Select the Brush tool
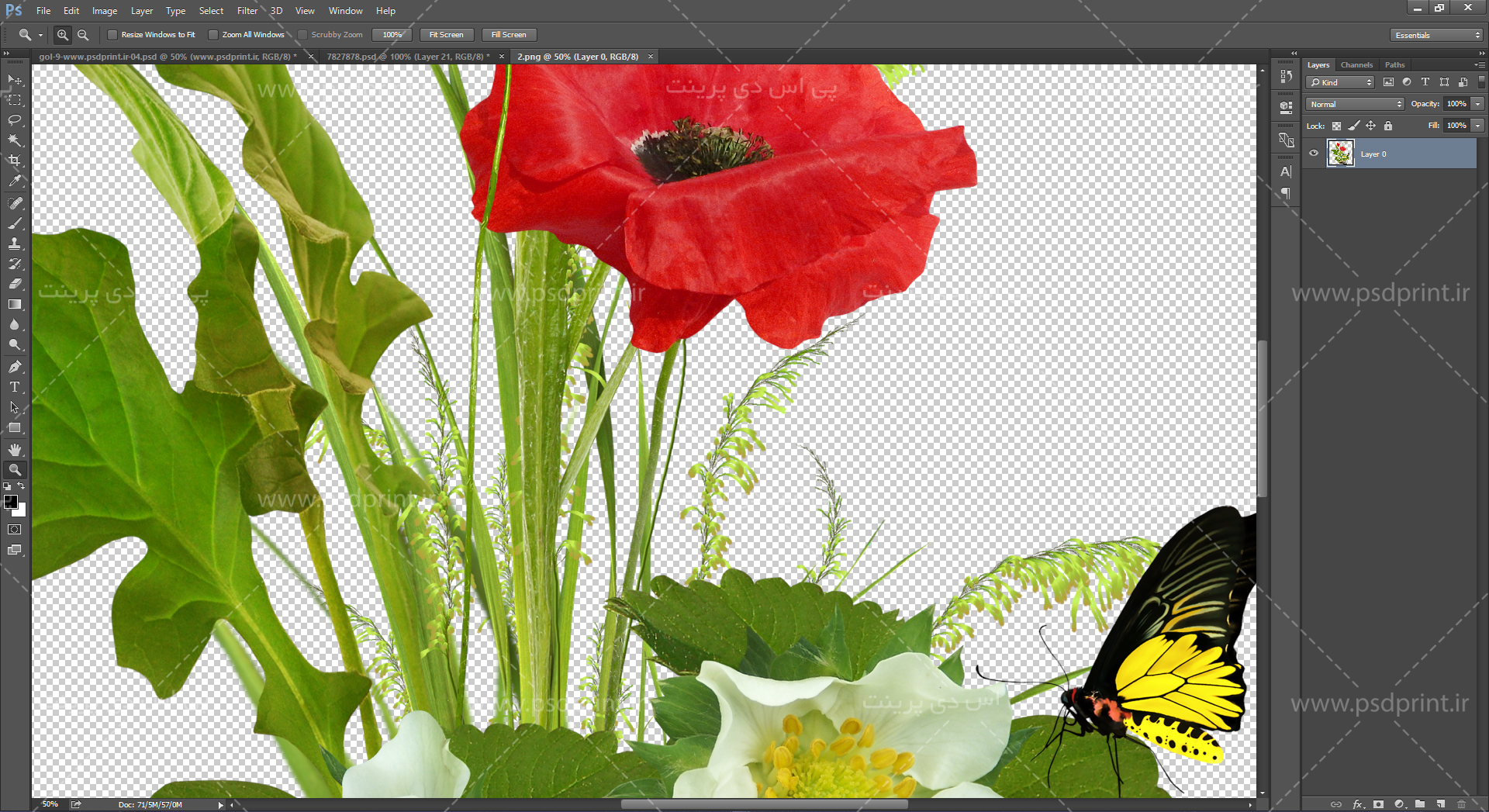This screenshot has height=812, width=1489. 15,223
